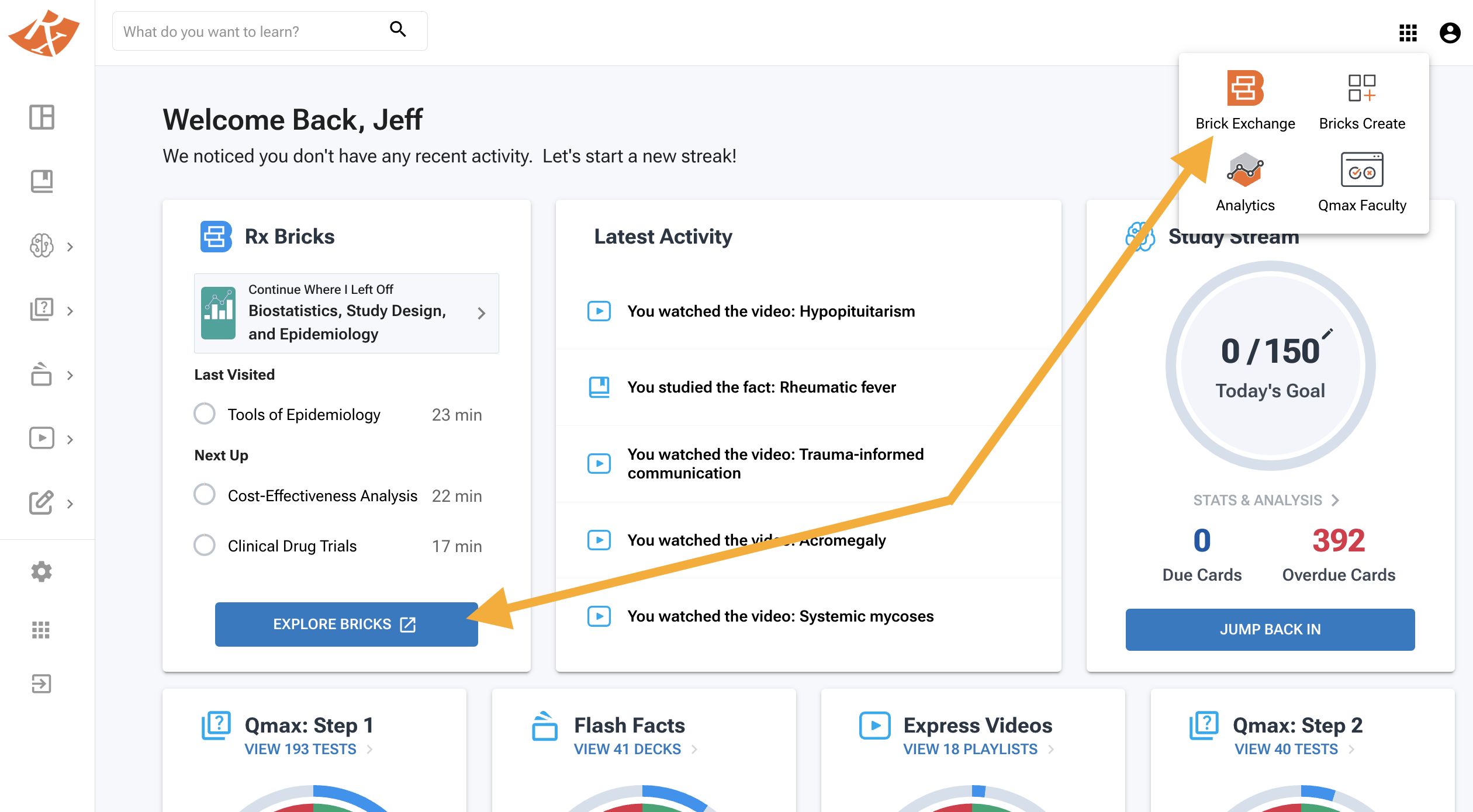The image size is (1473, 812).
Task: Click the Systemic mycoses video activity icon
Action: (599, 616)
